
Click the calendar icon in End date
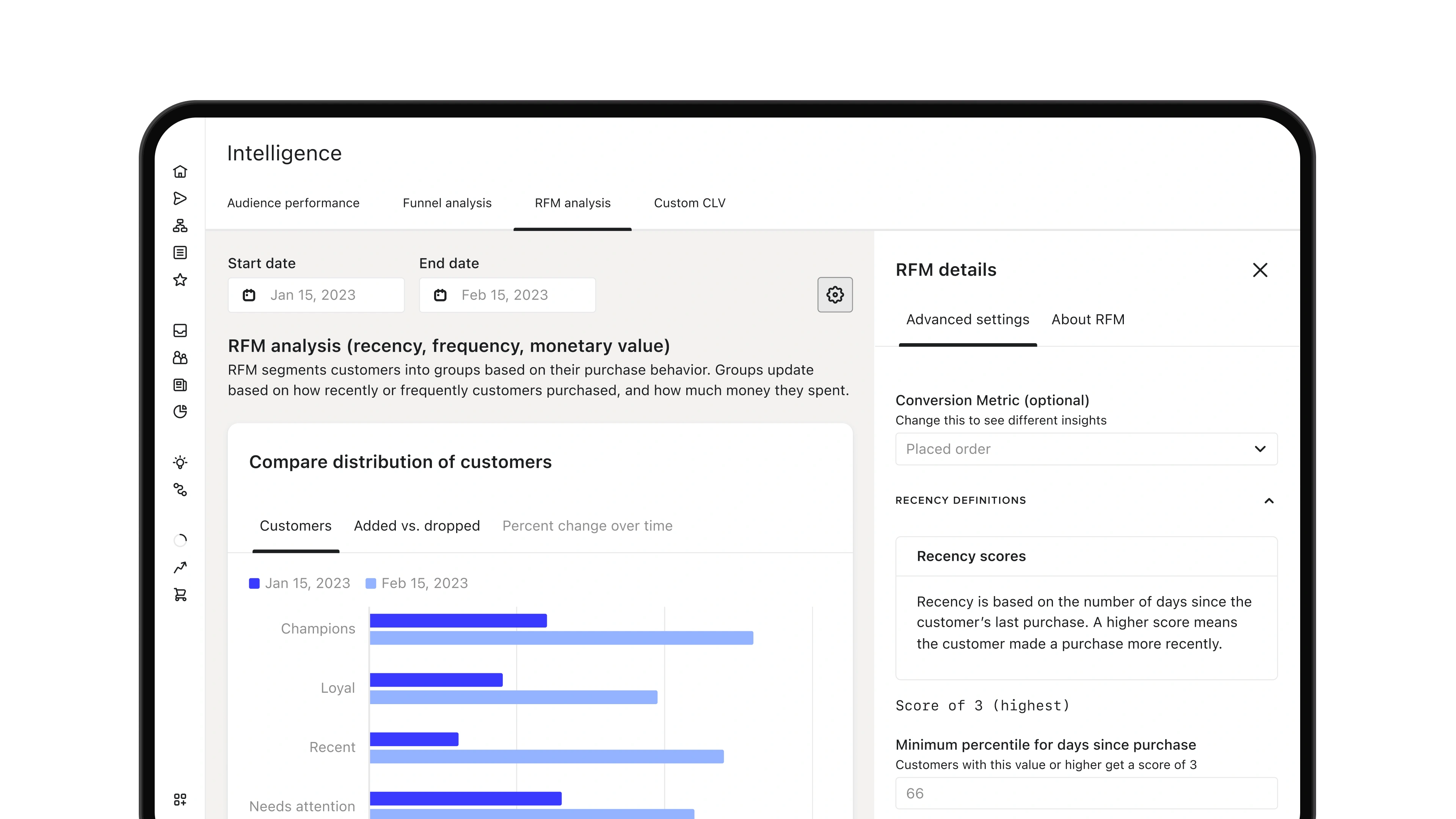point(440,295)
